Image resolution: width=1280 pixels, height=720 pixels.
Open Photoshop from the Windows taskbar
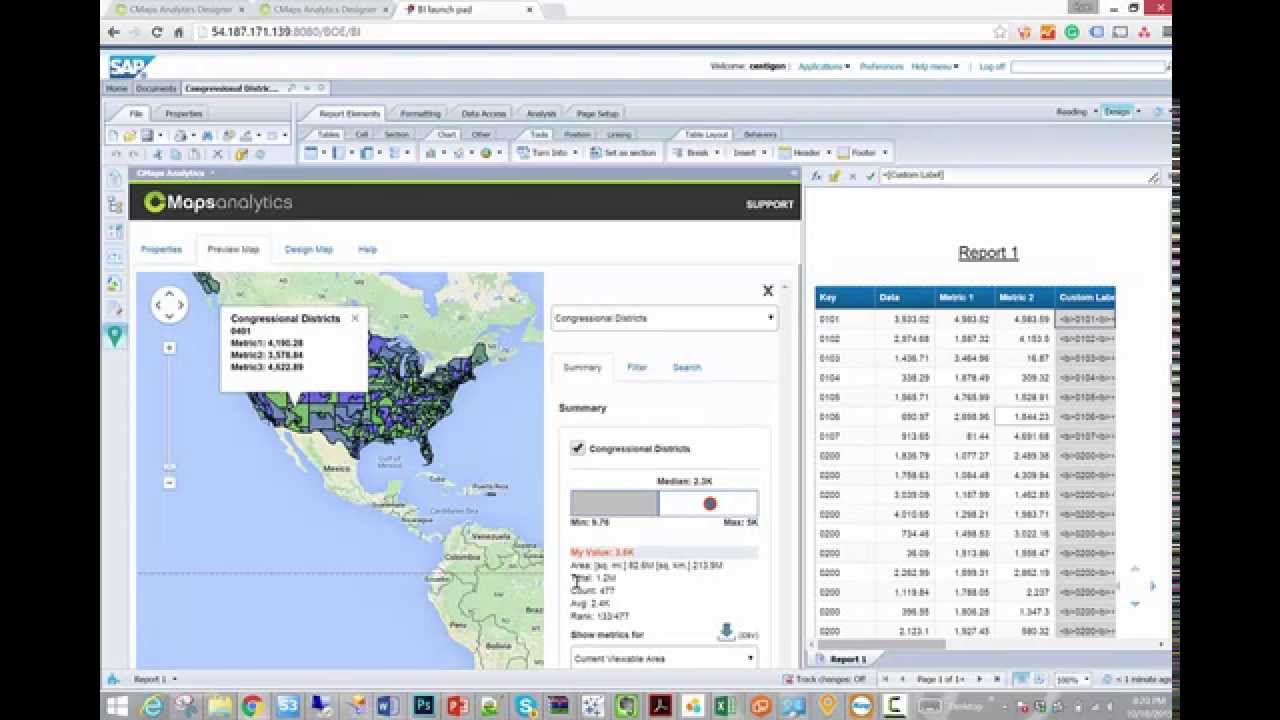point(423,706)
